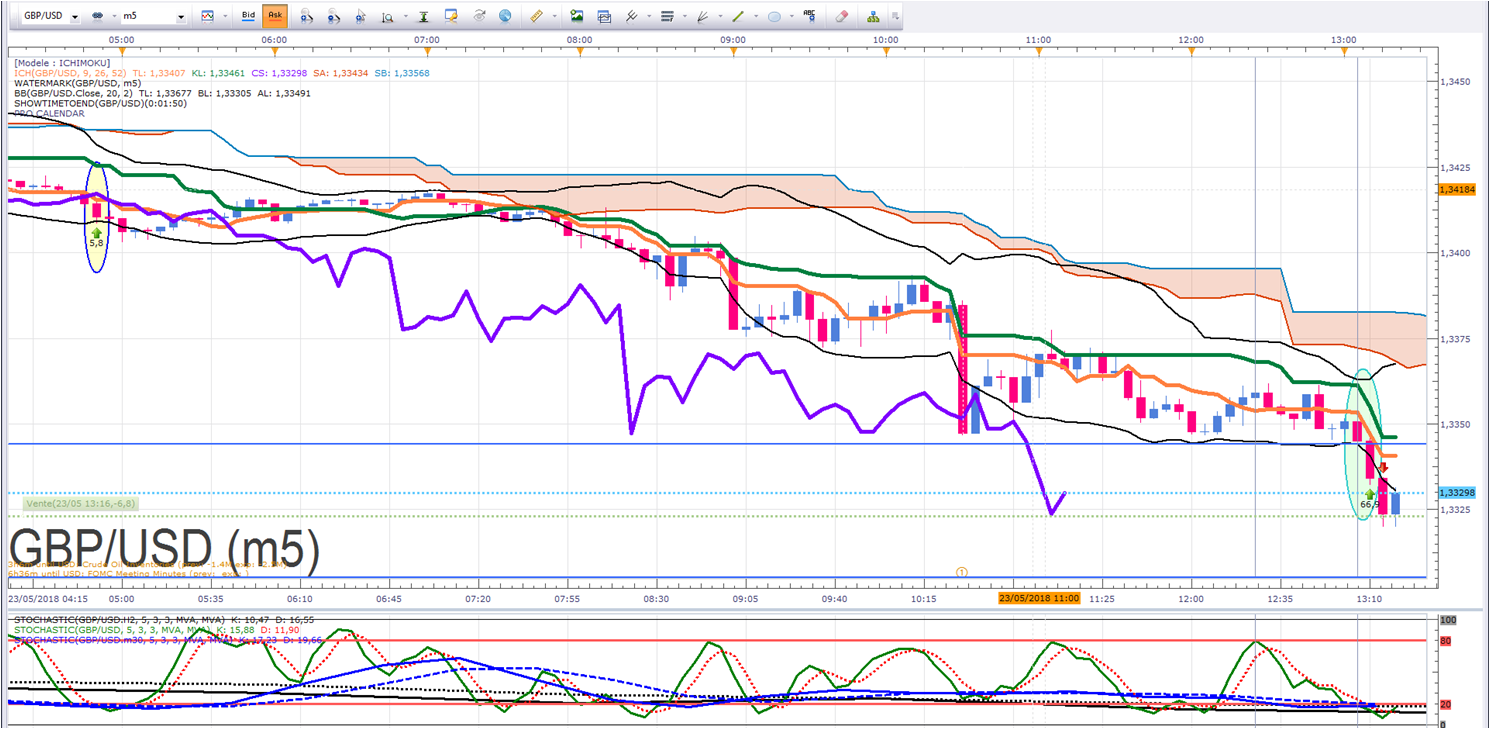Viewport: 1490px width, 729px height.
Task: Click the 1,3450 price scale label
Action: click(1456, 81)
